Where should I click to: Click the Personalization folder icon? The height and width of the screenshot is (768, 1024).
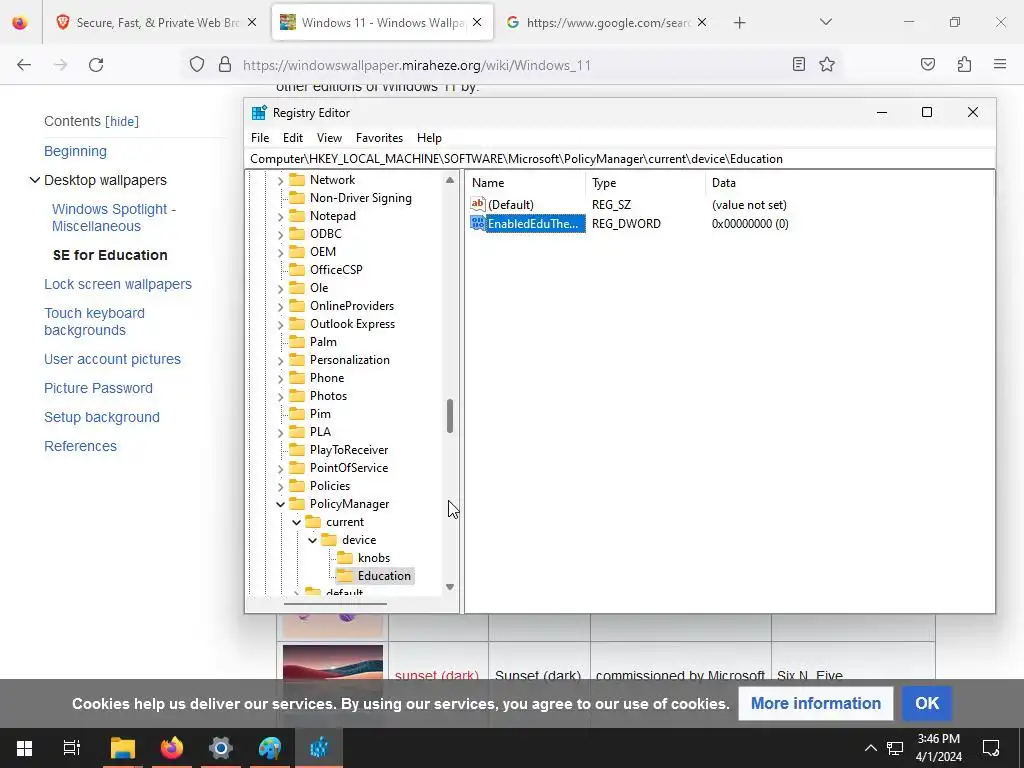[x=297, y=360]
